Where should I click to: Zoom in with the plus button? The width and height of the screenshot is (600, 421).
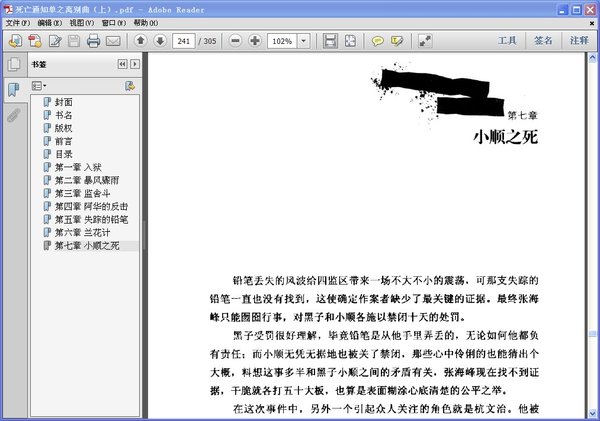(254, 41)
